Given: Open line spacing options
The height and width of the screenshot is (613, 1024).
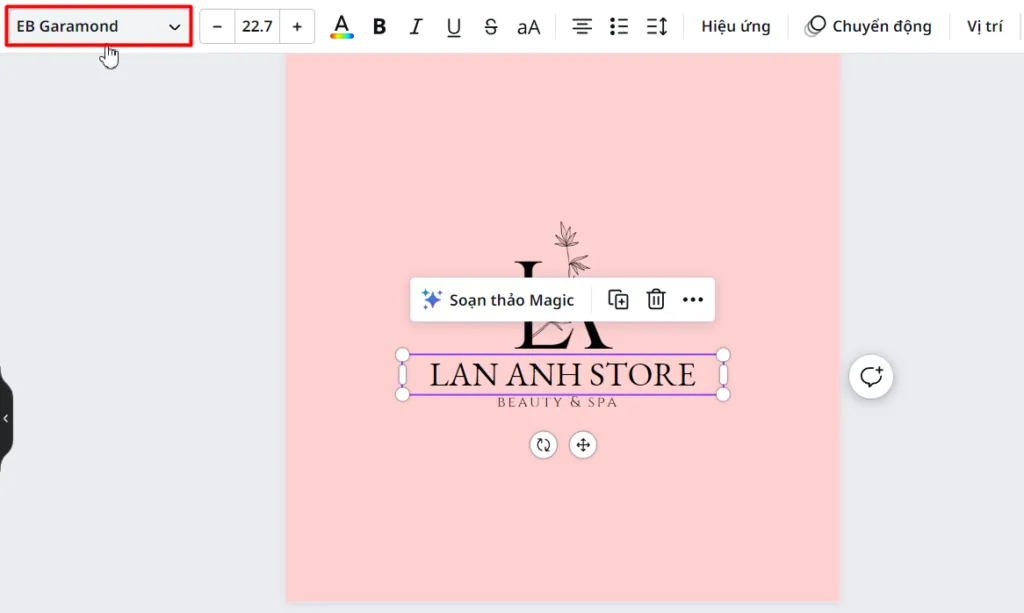Looking at the screenshot, I should (656, 27).
